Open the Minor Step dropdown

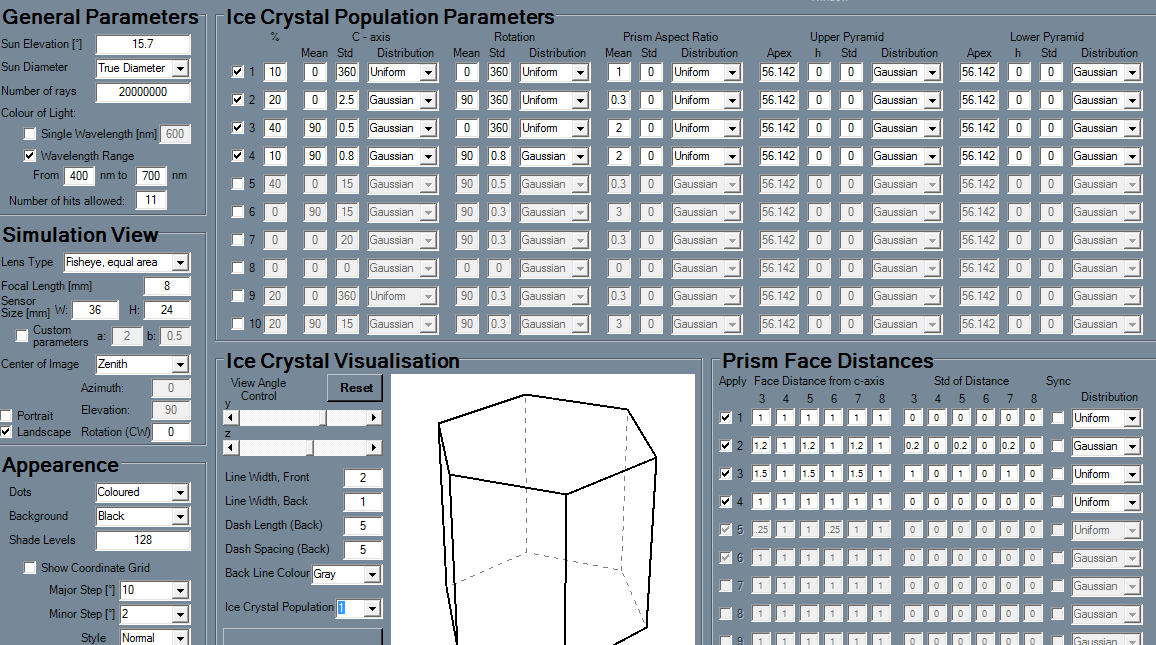181,614
